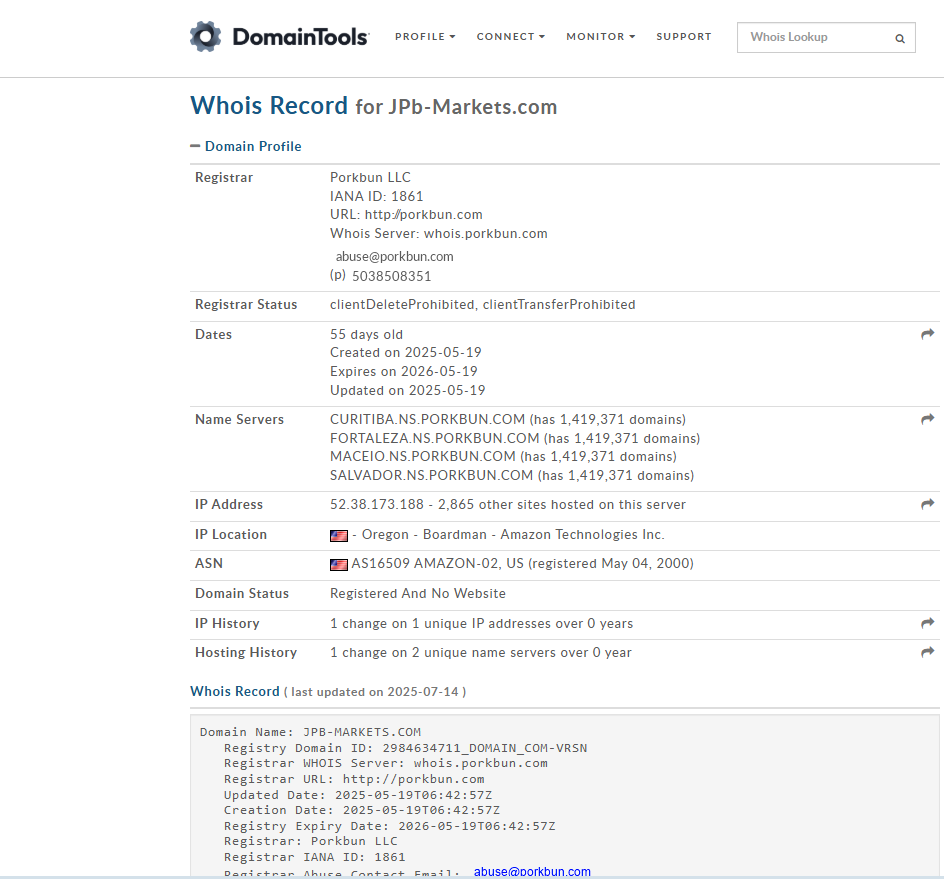This screenshot has width=944, height=879.
Task: Click share arrow in IP Address row
Action: click(x=927, y=504)
